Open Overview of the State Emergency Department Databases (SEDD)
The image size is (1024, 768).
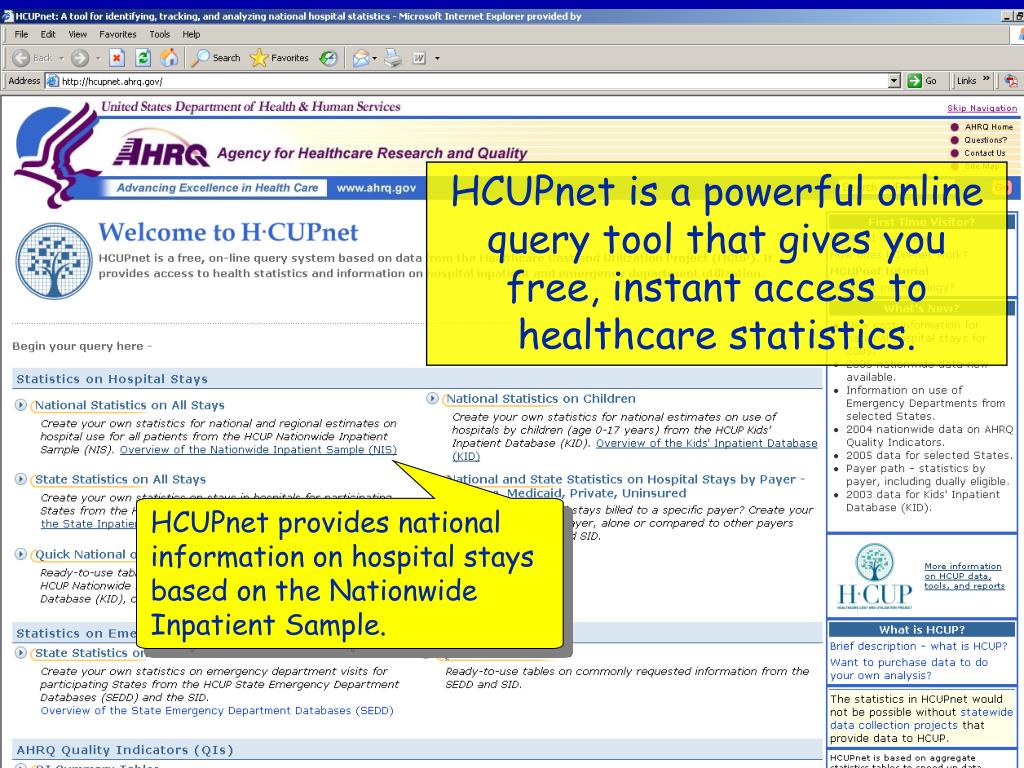[x=217, y=711]
